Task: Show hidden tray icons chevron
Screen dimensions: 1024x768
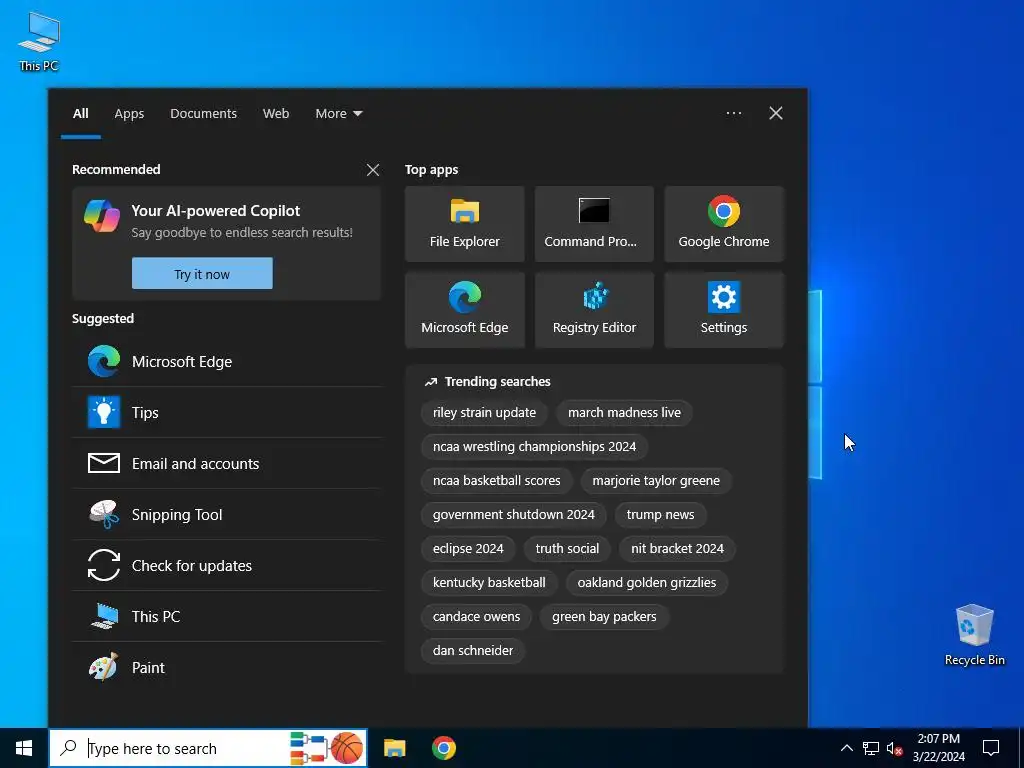Action: coord(846,748)
